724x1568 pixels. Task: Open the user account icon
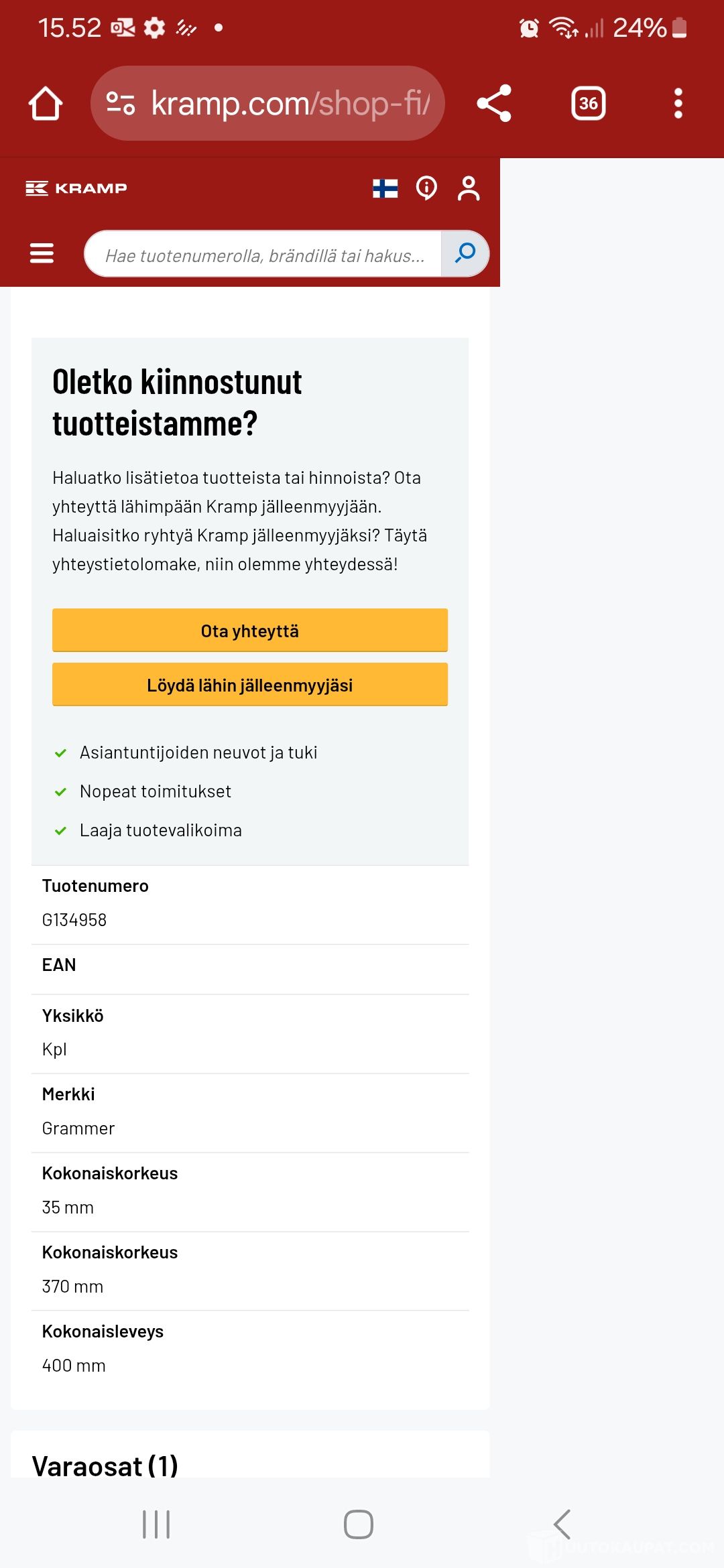pyautogui.click(x=469, y=188)
